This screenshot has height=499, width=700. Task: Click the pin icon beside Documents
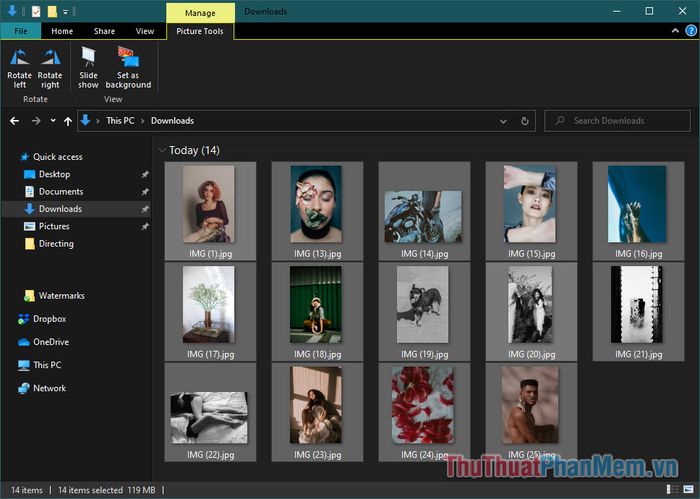pyautogui.click(x=145, y=192)
